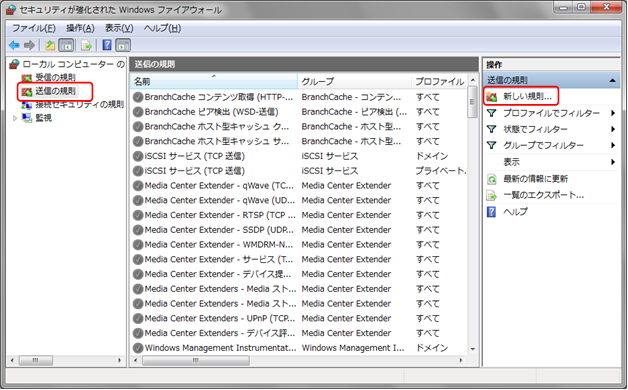
Task: Select 受信の規則 in the tree
Action: coord(55,77)
